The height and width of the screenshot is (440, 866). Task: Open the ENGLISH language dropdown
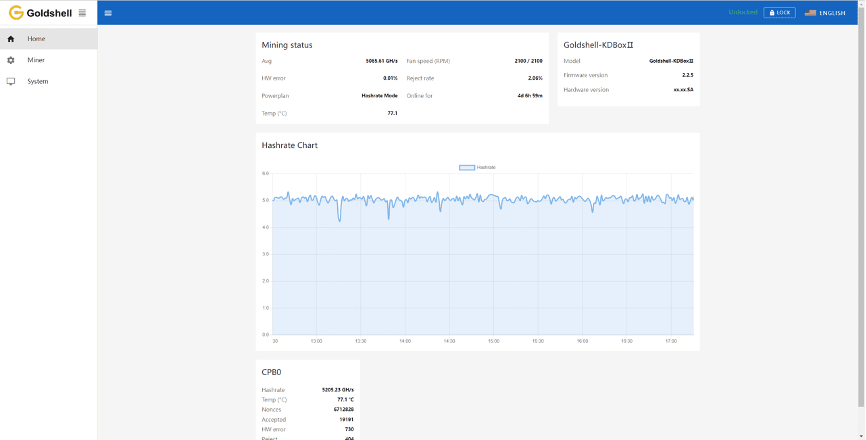click(832, 13)
